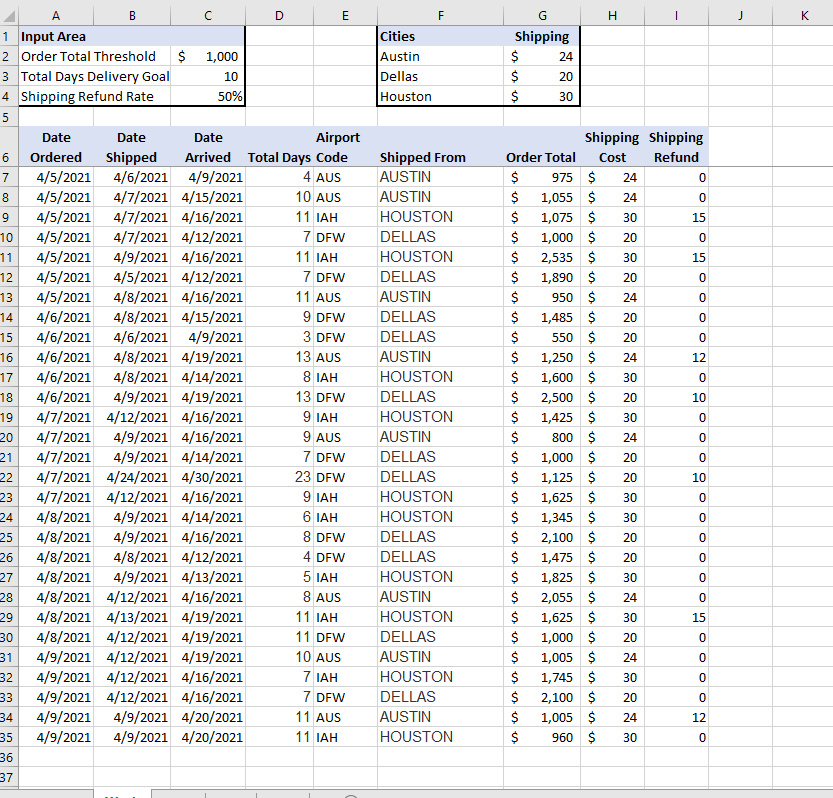Click date shipped 4/13/2021 in row 29
Image resolution: width=833 pixels, height=798 pixels.
tap(132, 618)
